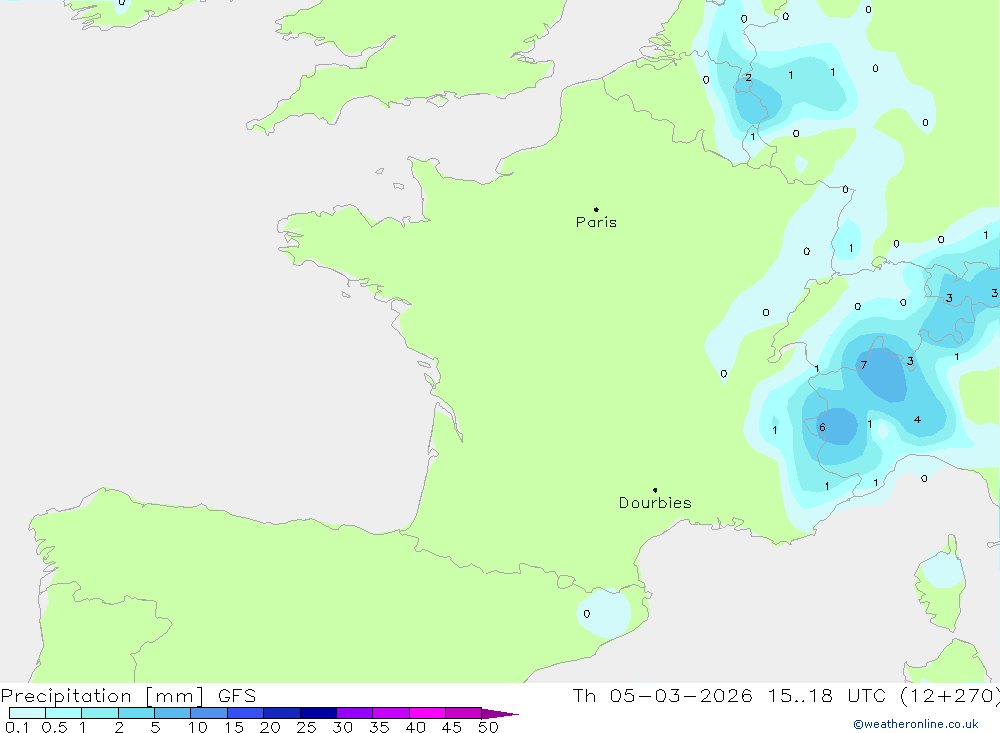Click the legend scale label 35
The image size is (1000, 733).
(x=379, y=727)
